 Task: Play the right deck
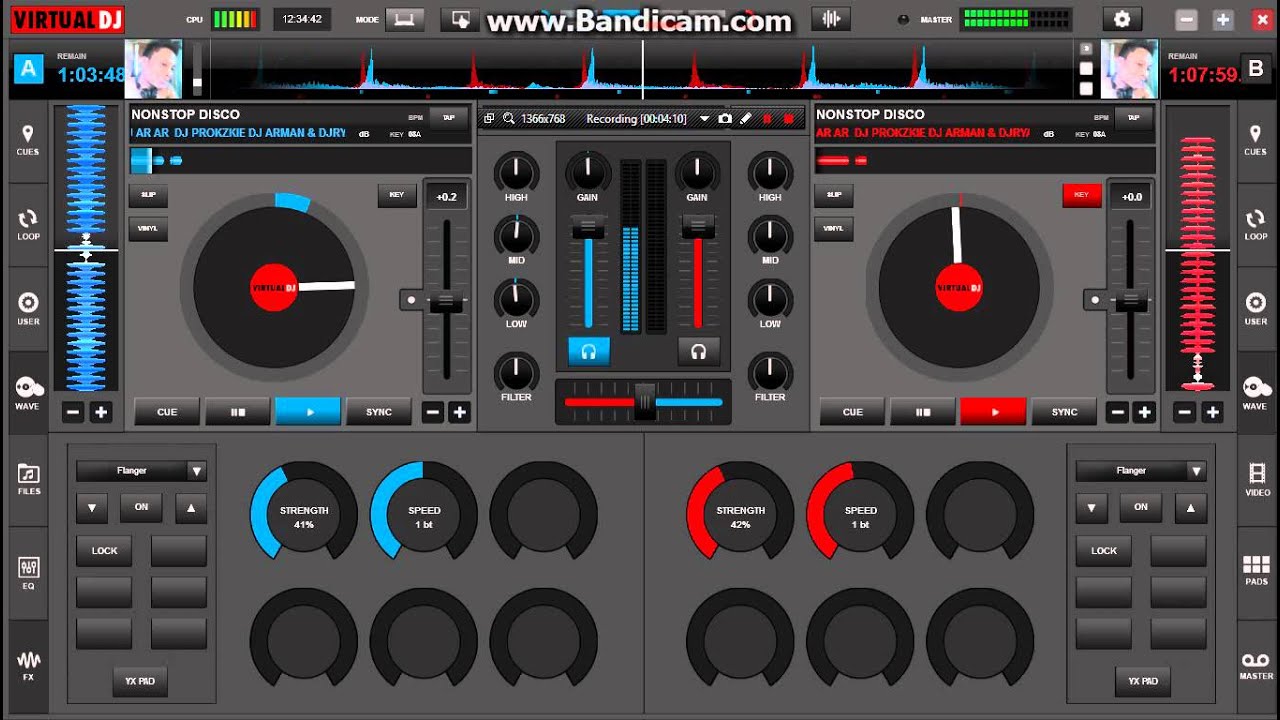point(993,412)
